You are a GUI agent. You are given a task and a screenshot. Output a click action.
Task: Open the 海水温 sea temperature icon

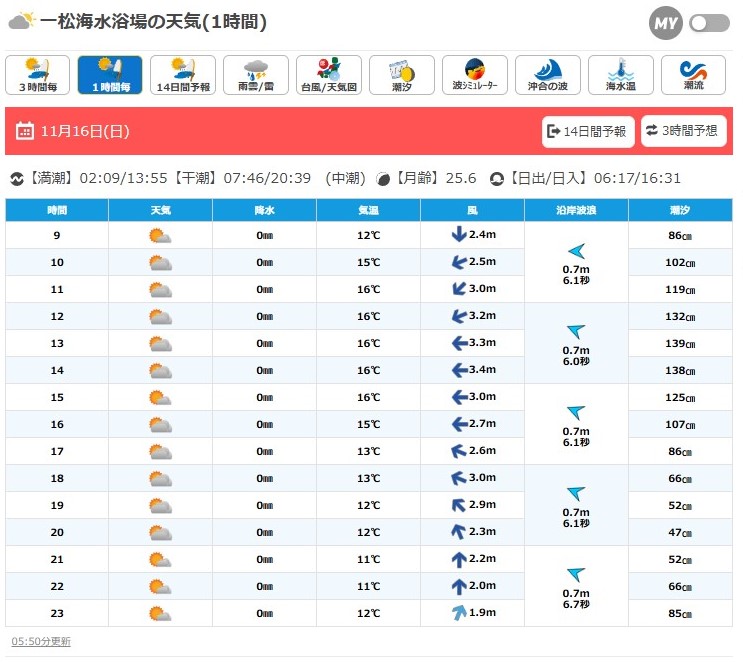[621, 75]
